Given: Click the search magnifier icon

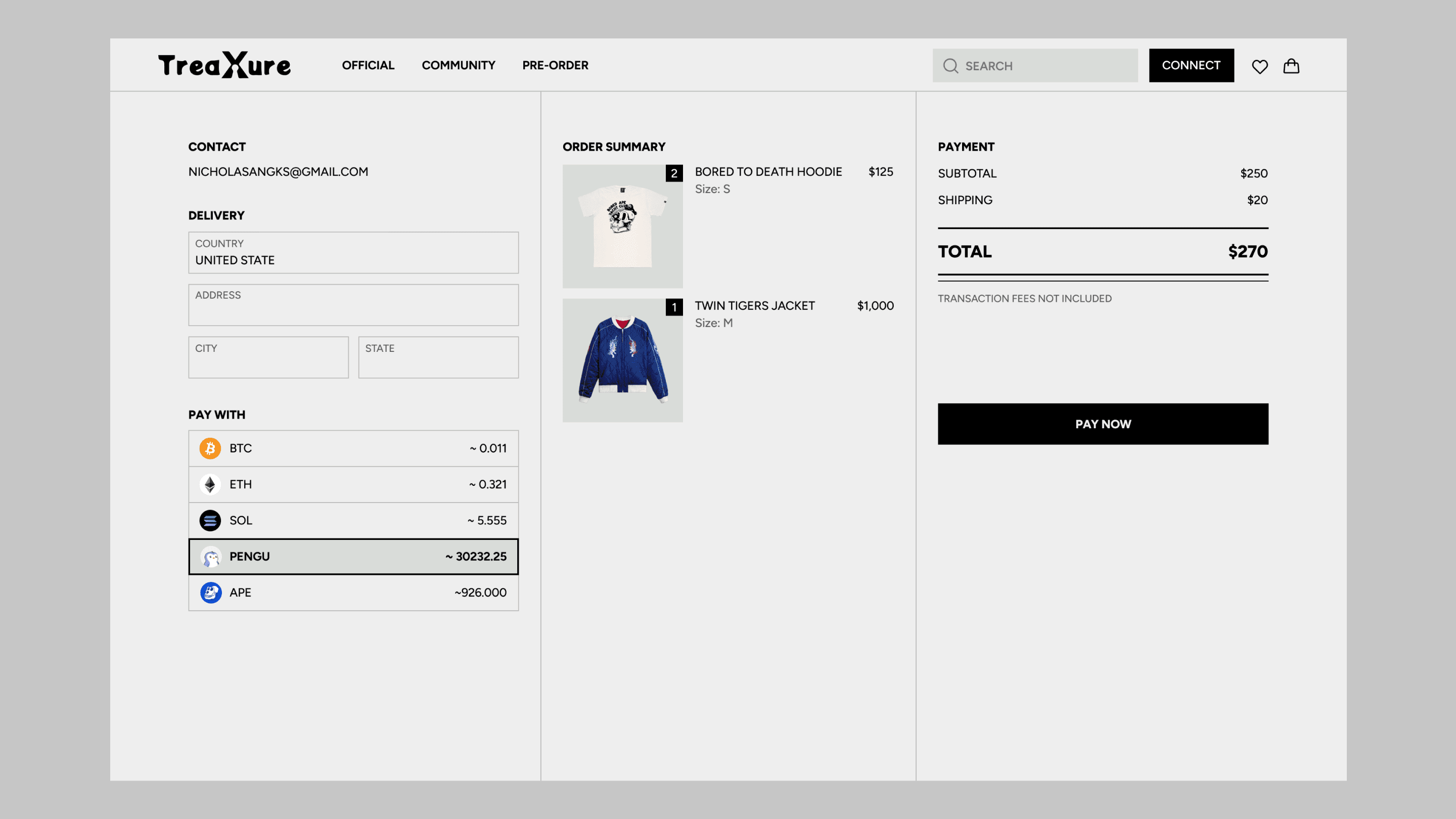Looking at the screenshot, I should pyautogui.click(x=950, y=66).
